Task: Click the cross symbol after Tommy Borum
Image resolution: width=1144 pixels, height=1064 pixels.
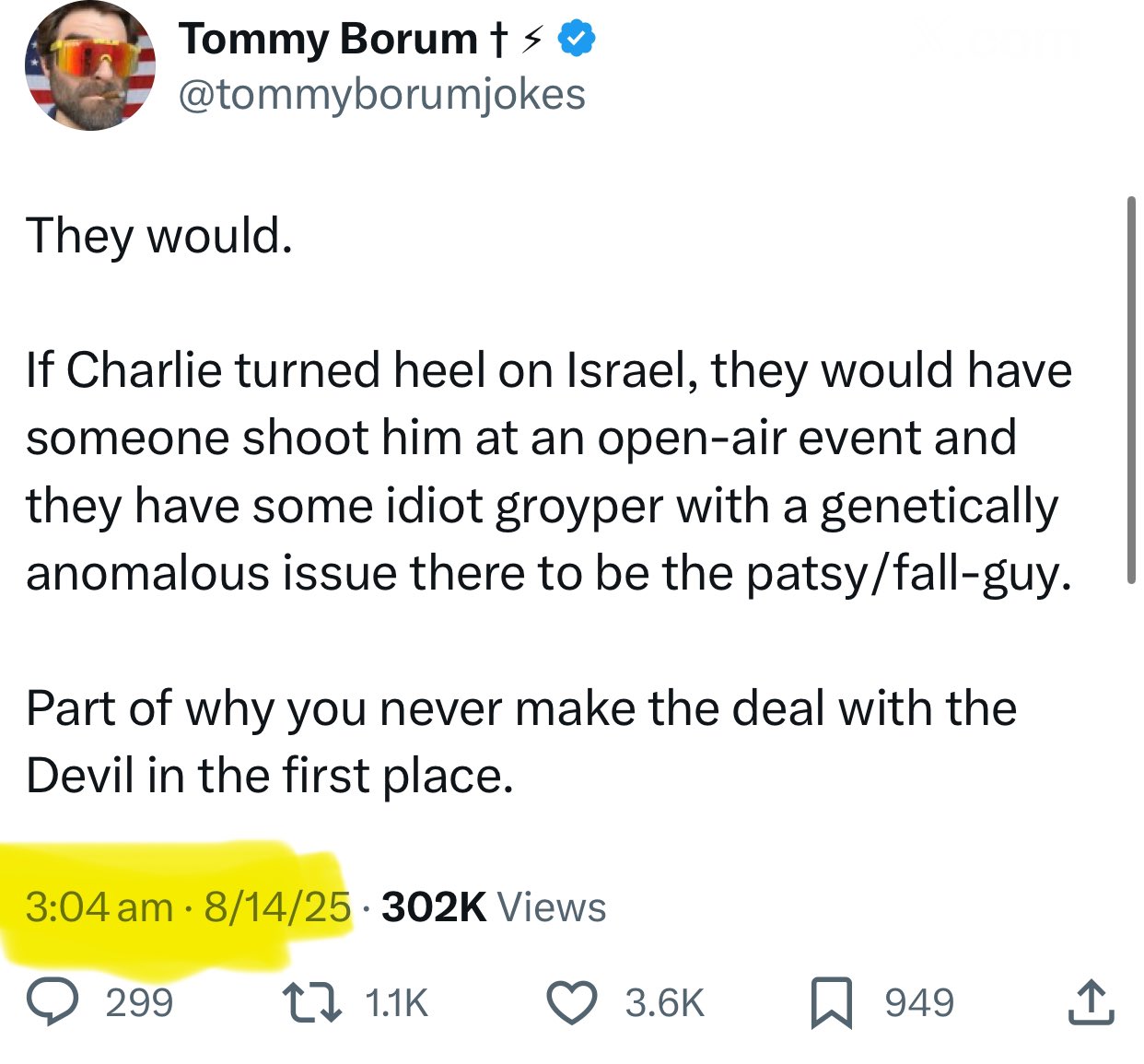Action: (x=498, y=40)
